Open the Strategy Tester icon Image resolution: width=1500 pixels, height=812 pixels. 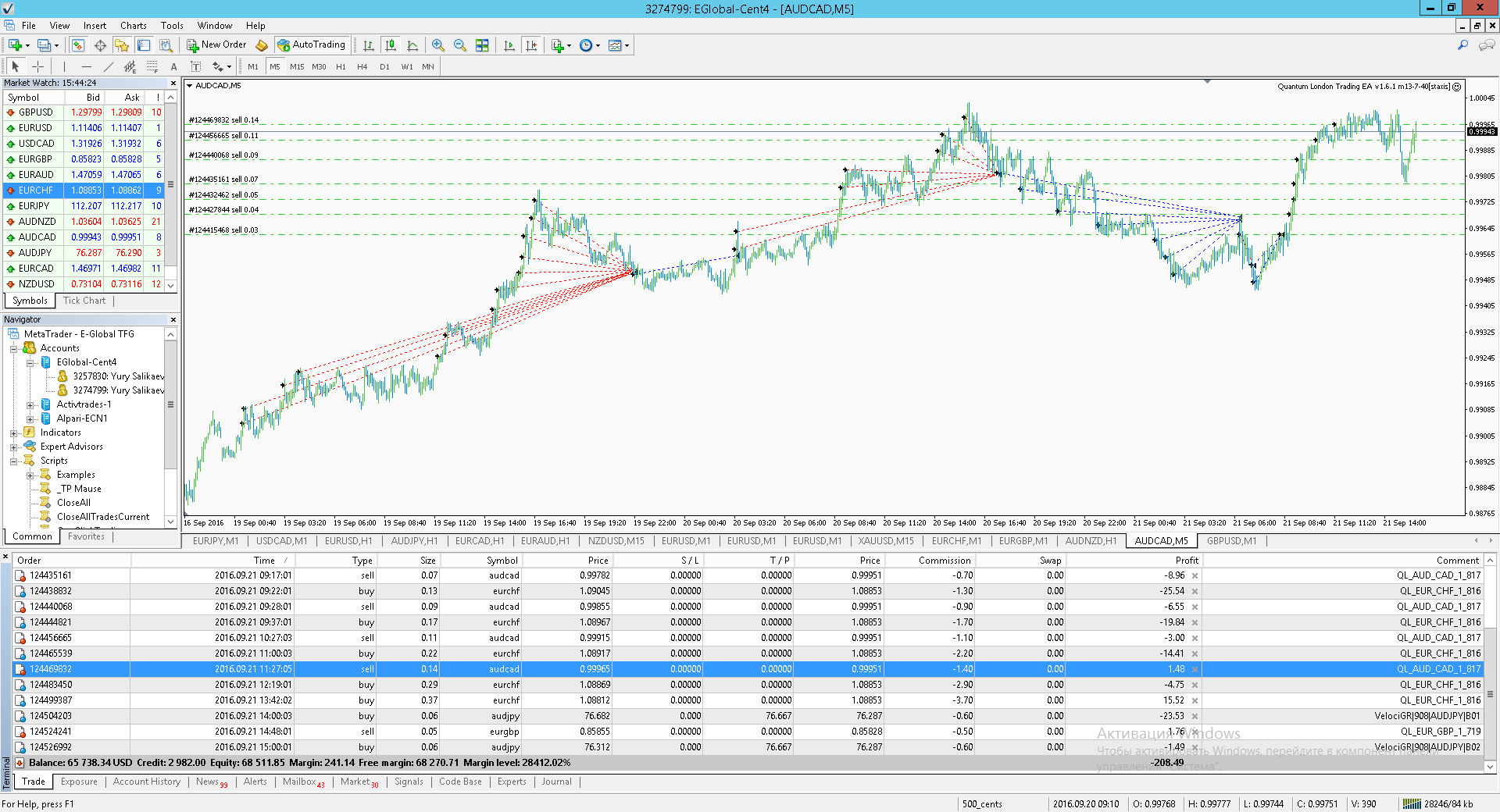(166, 45)
